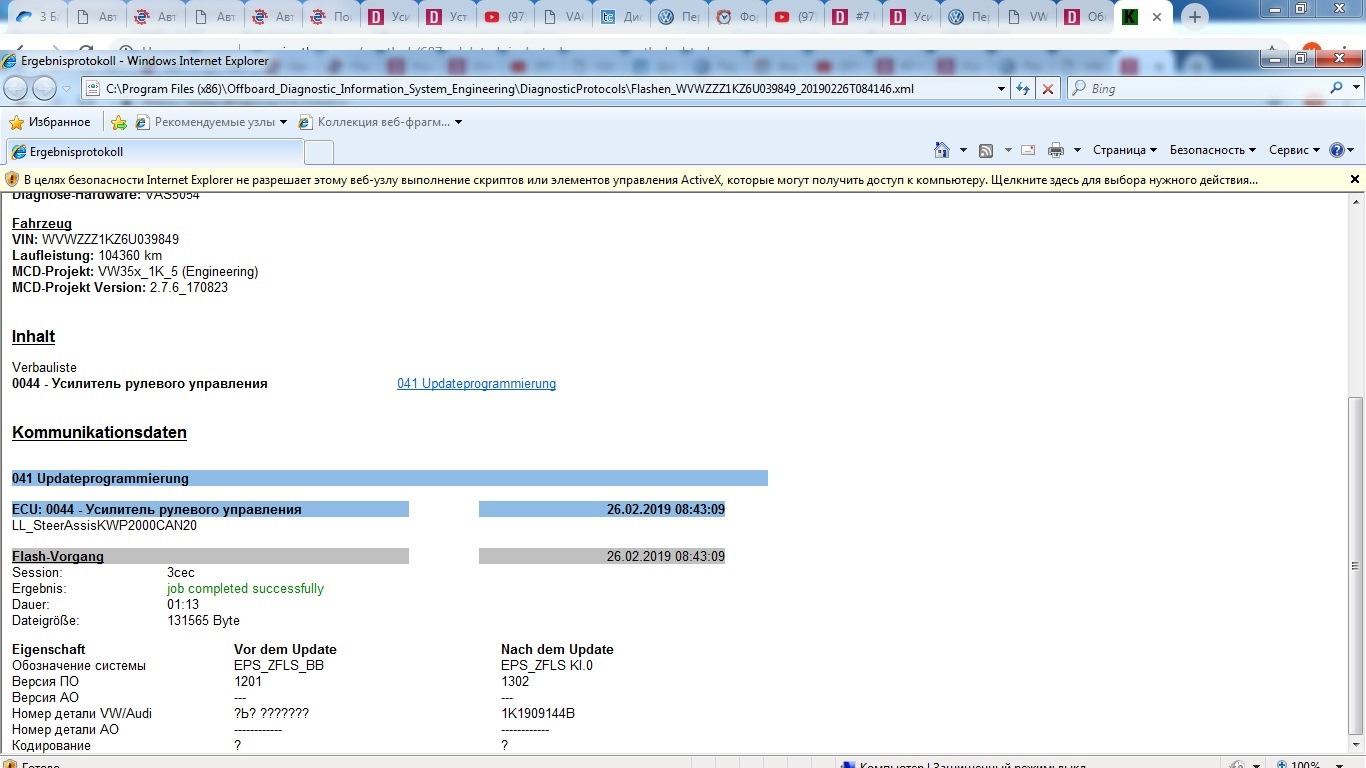The image size is (1366, 768).
Task: Click the address bar file path field
Action: point(547,89)
